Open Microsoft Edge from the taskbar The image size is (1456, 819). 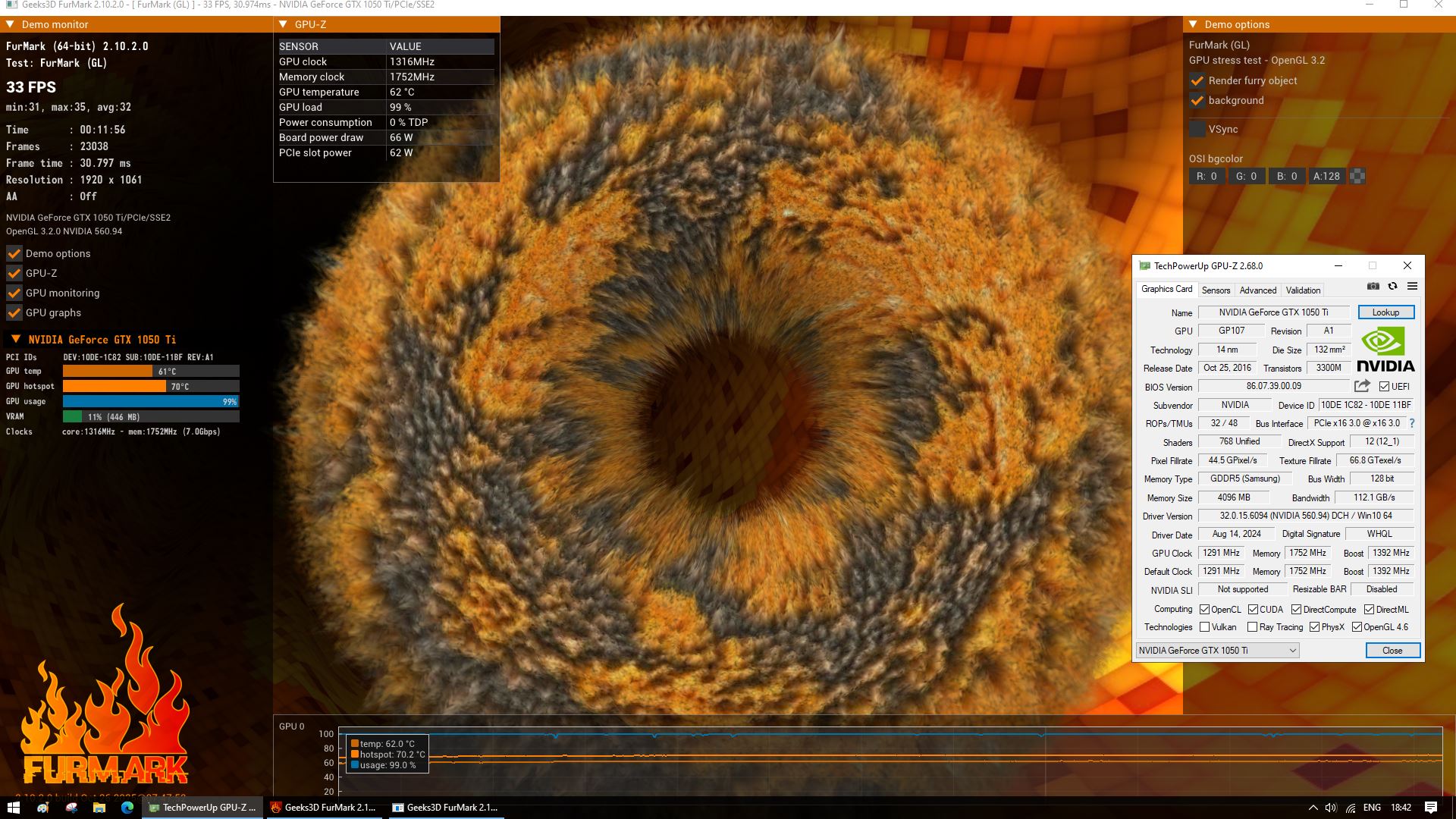point(127,808)
